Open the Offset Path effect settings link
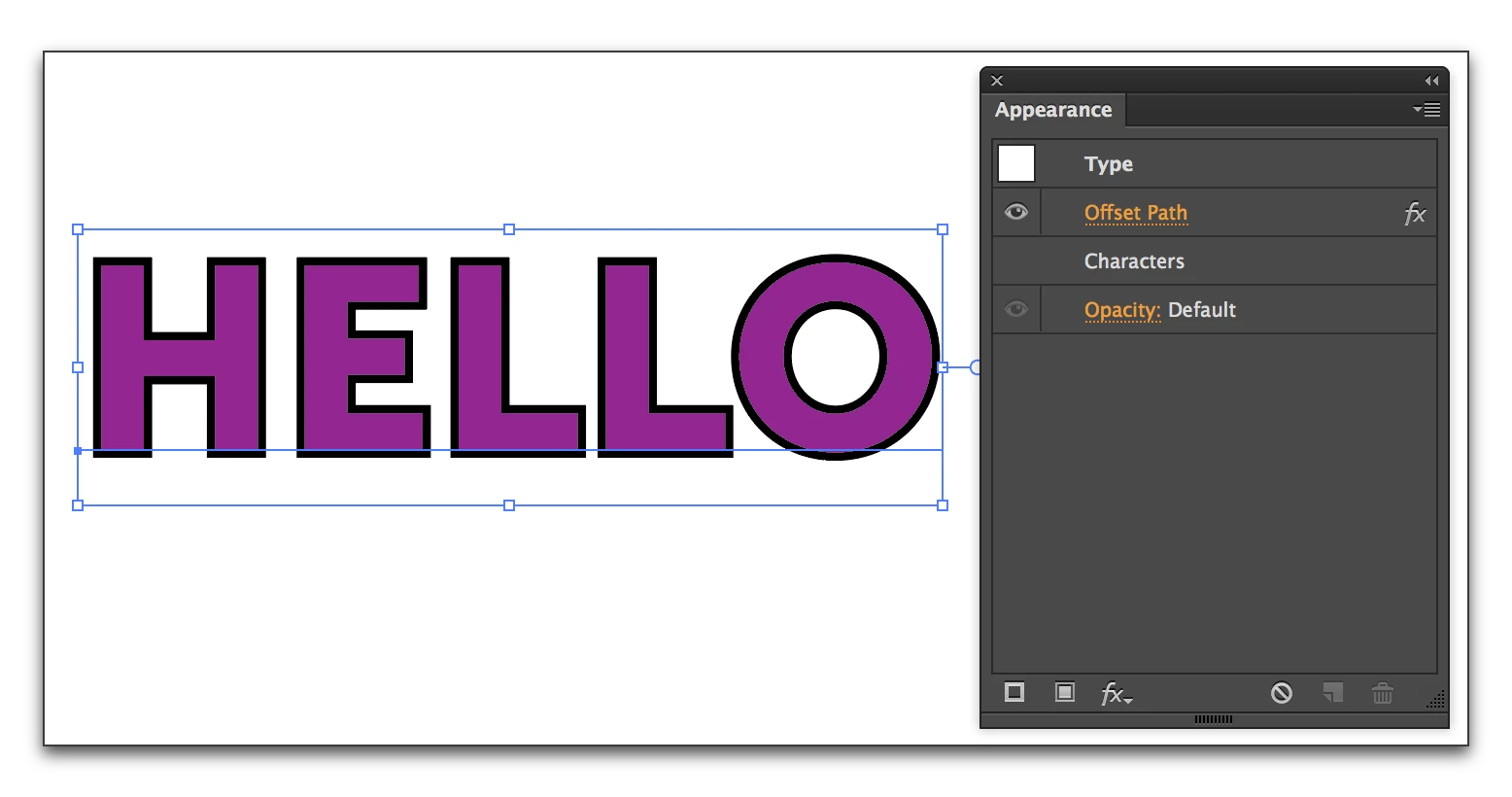Viewport: 1512px width, 797px height. point(1136,213)
